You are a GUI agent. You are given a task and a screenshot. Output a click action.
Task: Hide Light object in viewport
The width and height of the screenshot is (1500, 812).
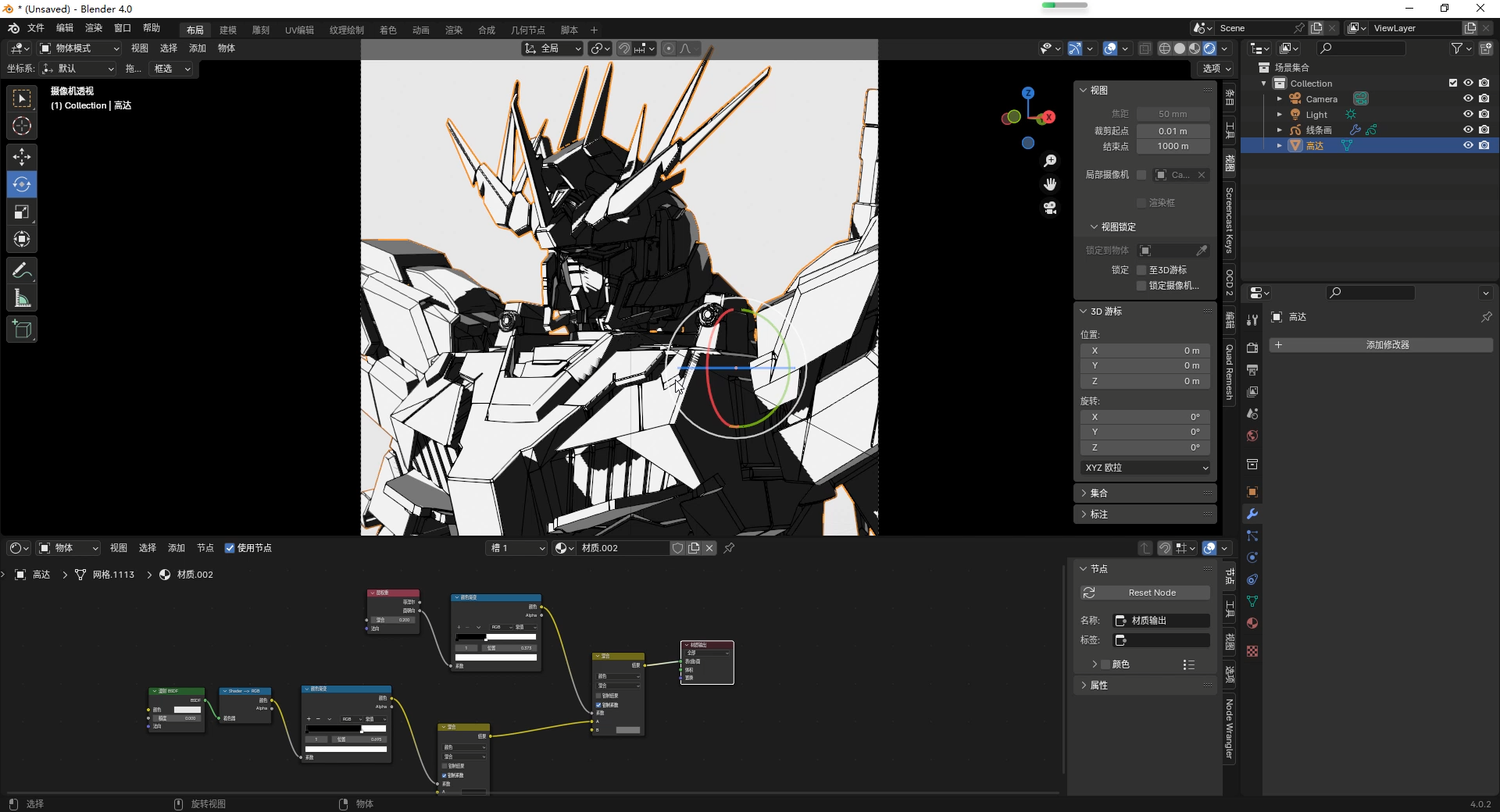pyautogui.click(x=1468, y=114)
